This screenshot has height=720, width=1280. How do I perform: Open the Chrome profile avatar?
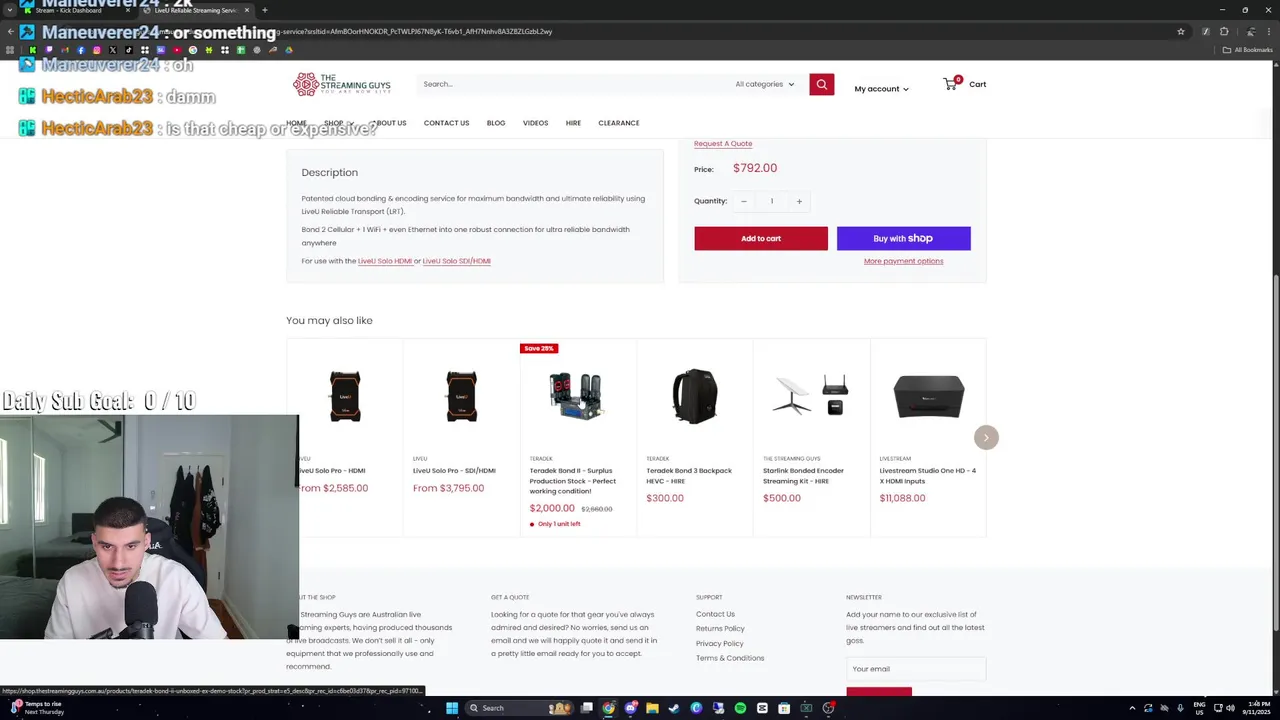click(1251, 31)
